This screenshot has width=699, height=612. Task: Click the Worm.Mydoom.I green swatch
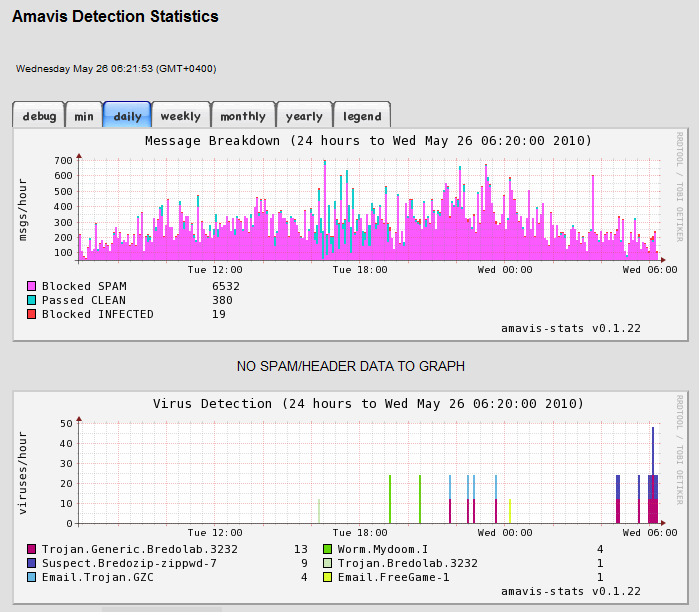tap(327, 549)
